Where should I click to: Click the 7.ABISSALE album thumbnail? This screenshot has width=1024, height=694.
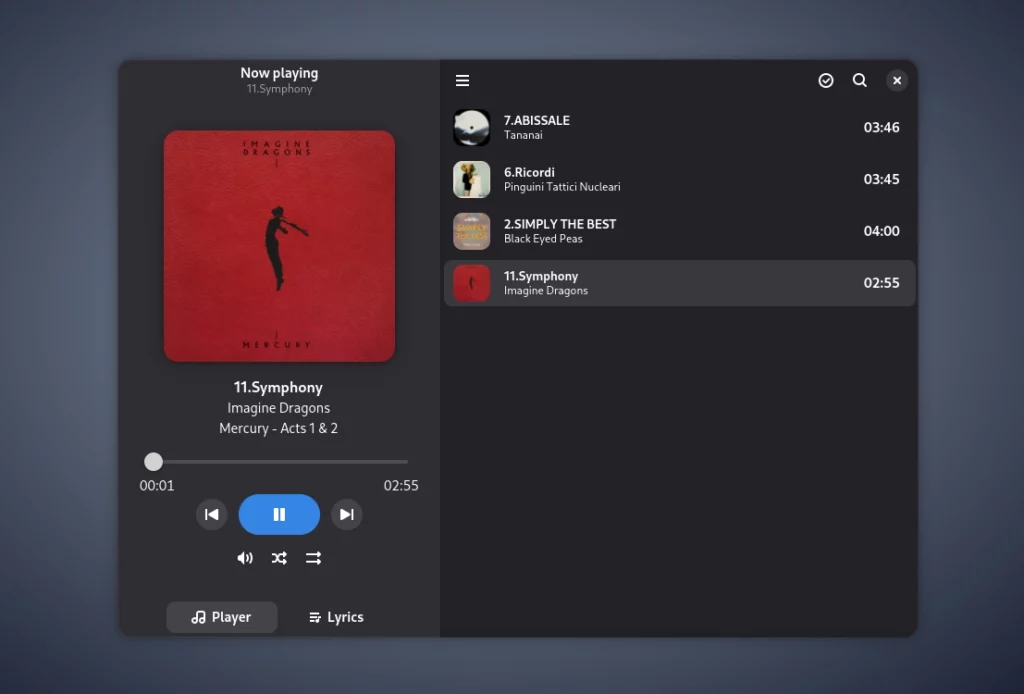tap(472, 127)
